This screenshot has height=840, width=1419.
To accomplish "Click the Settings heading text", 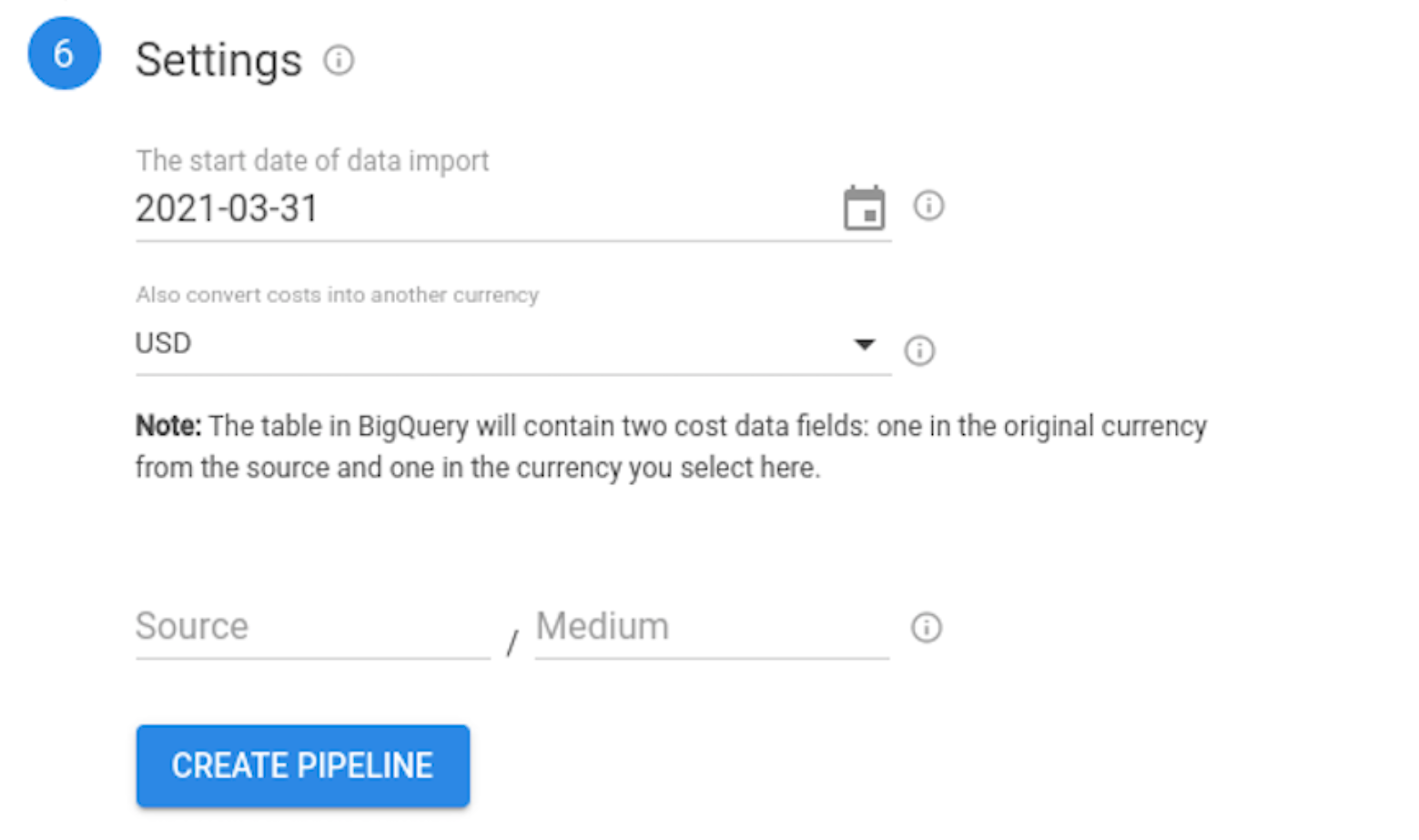I will point(218,60).
